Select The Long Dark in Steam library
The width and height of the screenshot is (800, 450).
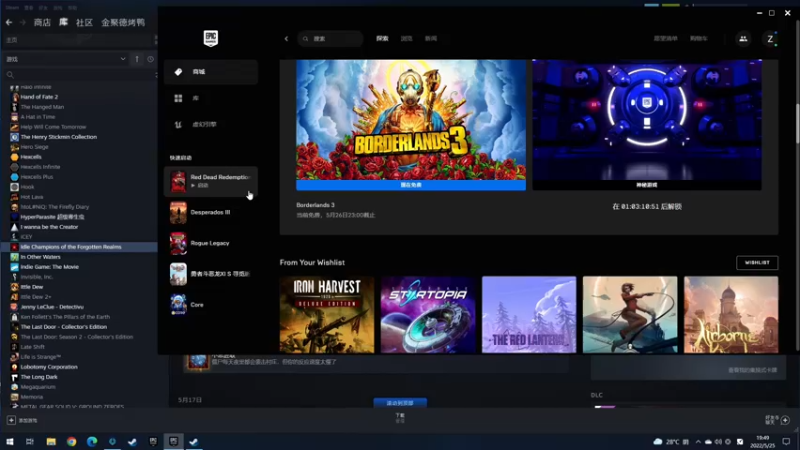coord(39,377)
